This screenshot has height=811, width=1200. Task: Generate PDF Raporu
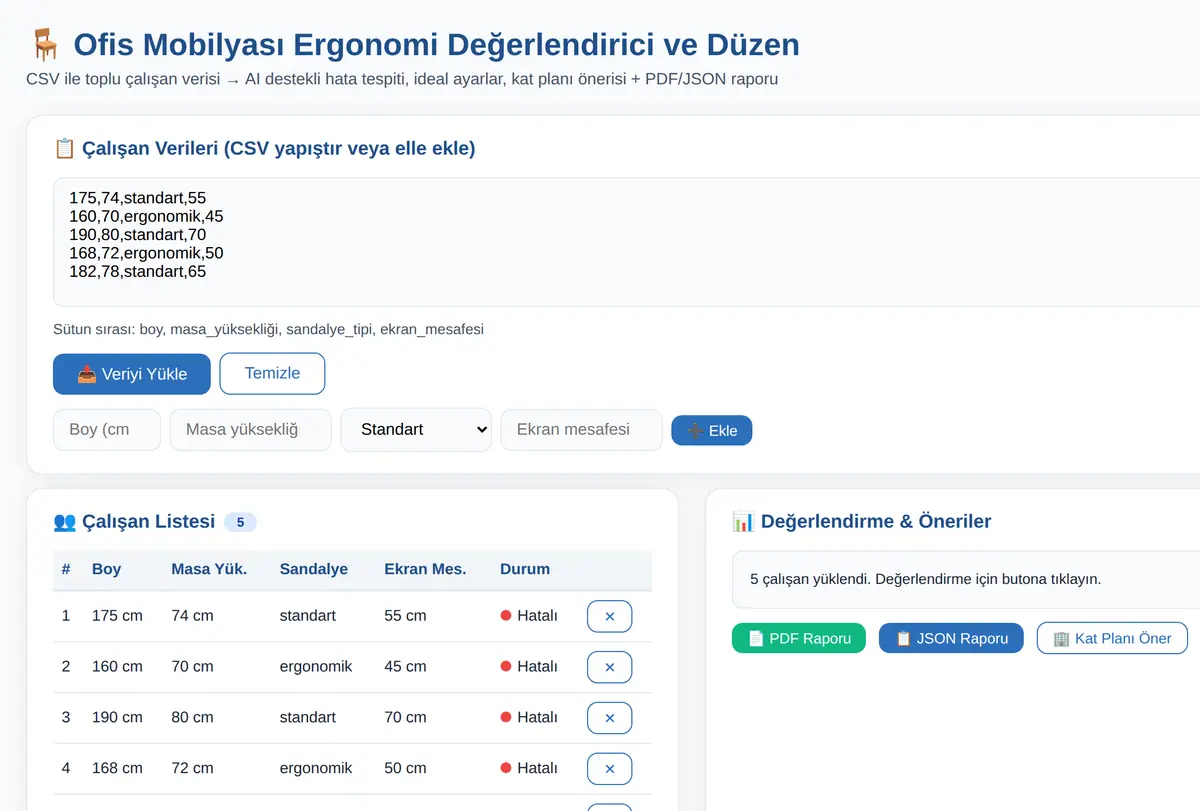[x=799, y=638]
